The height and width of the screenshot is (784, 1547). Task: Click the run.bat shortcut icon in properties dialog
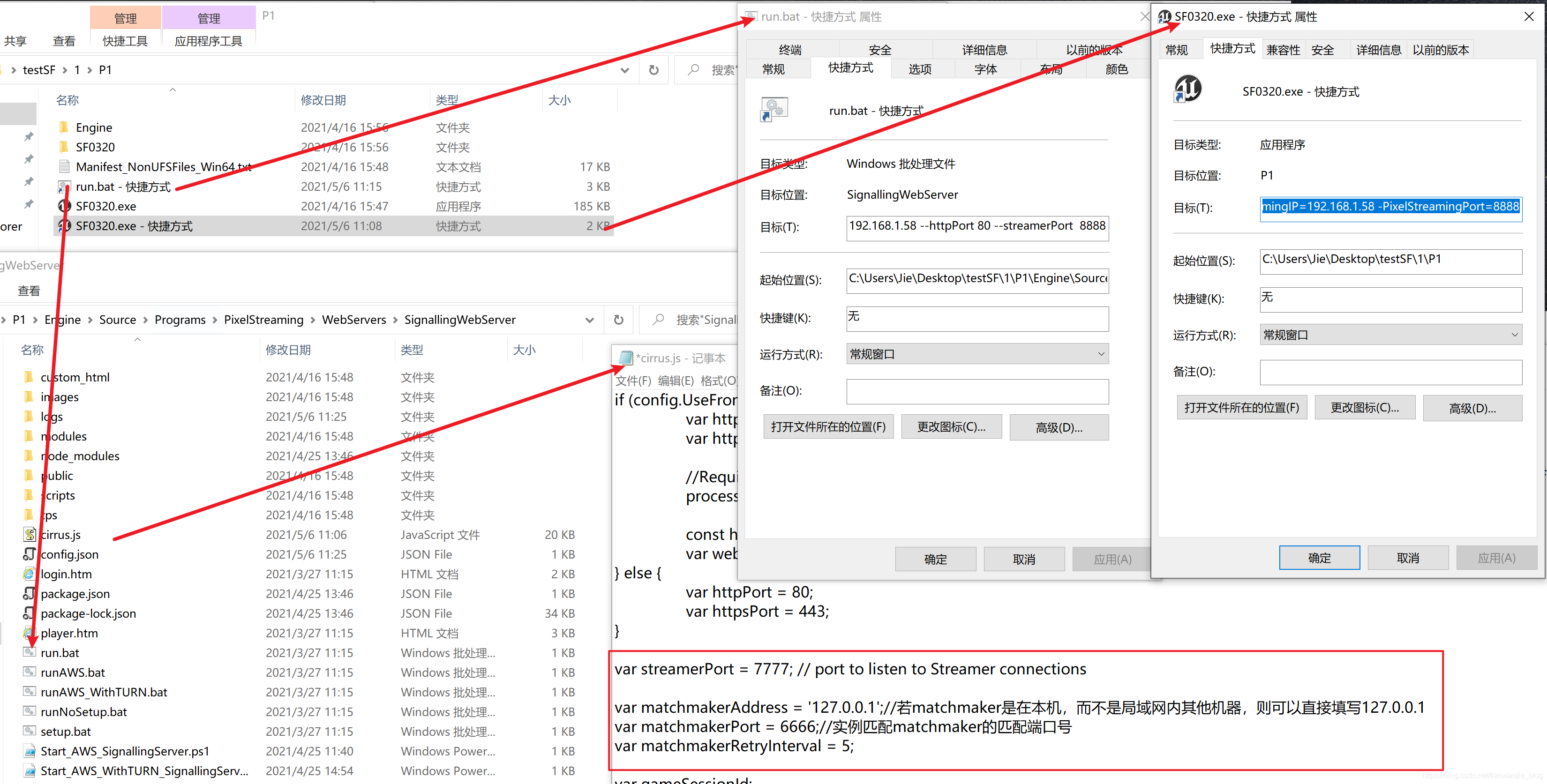(x=774, y=109)
